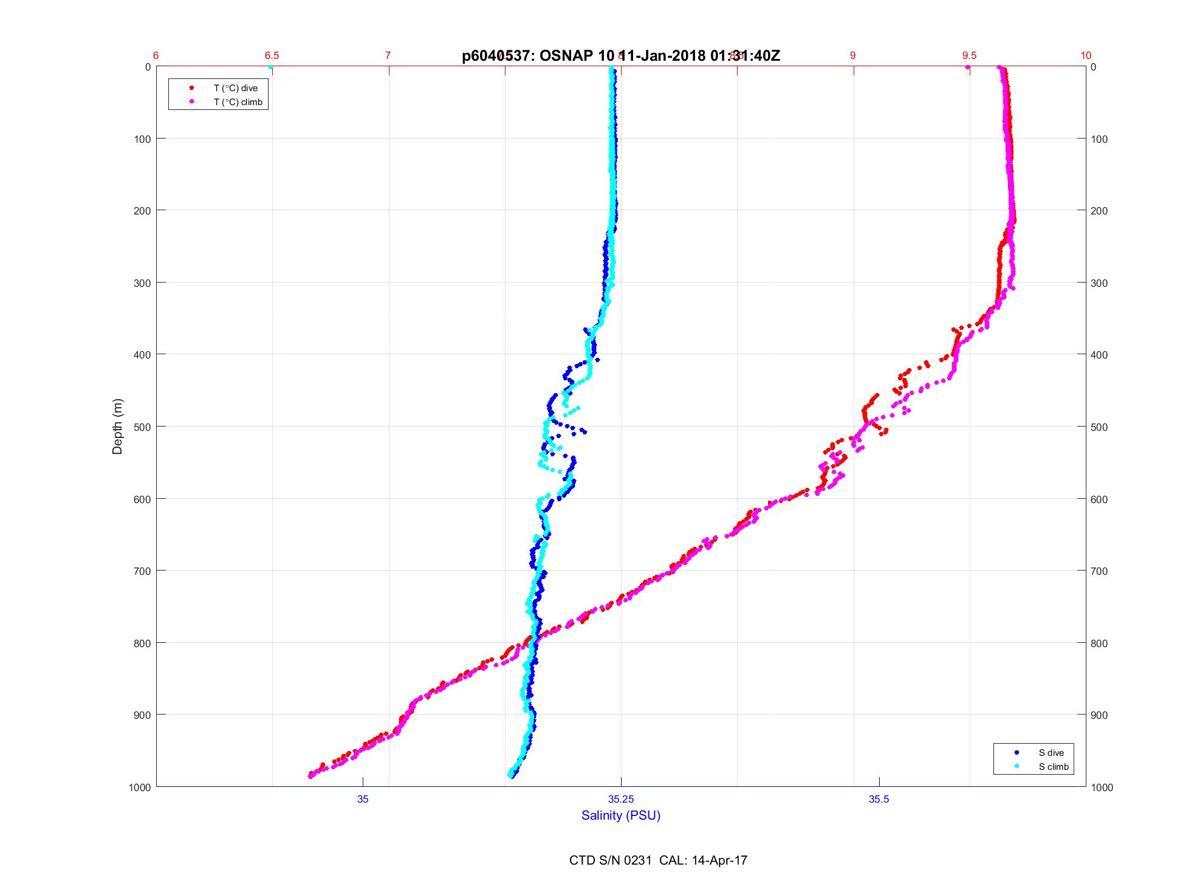Click '800' on the right depth axis
The width and height of the screenshot is (1200, 885).
click(1100, 643)
